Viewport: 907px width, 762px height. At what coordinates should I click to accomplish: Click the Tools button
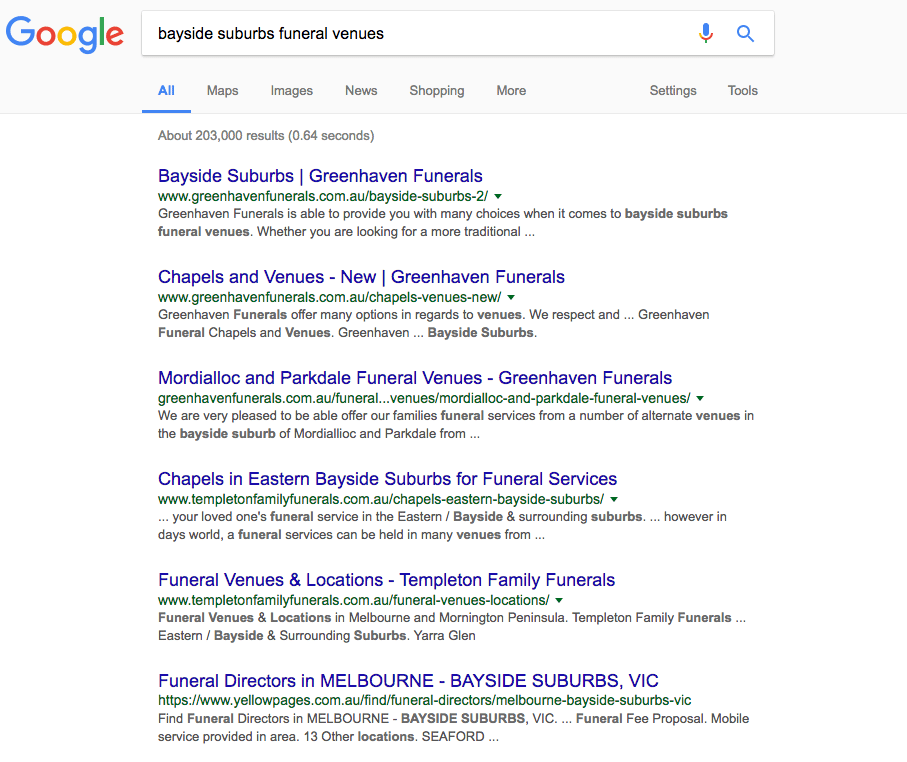743,90
